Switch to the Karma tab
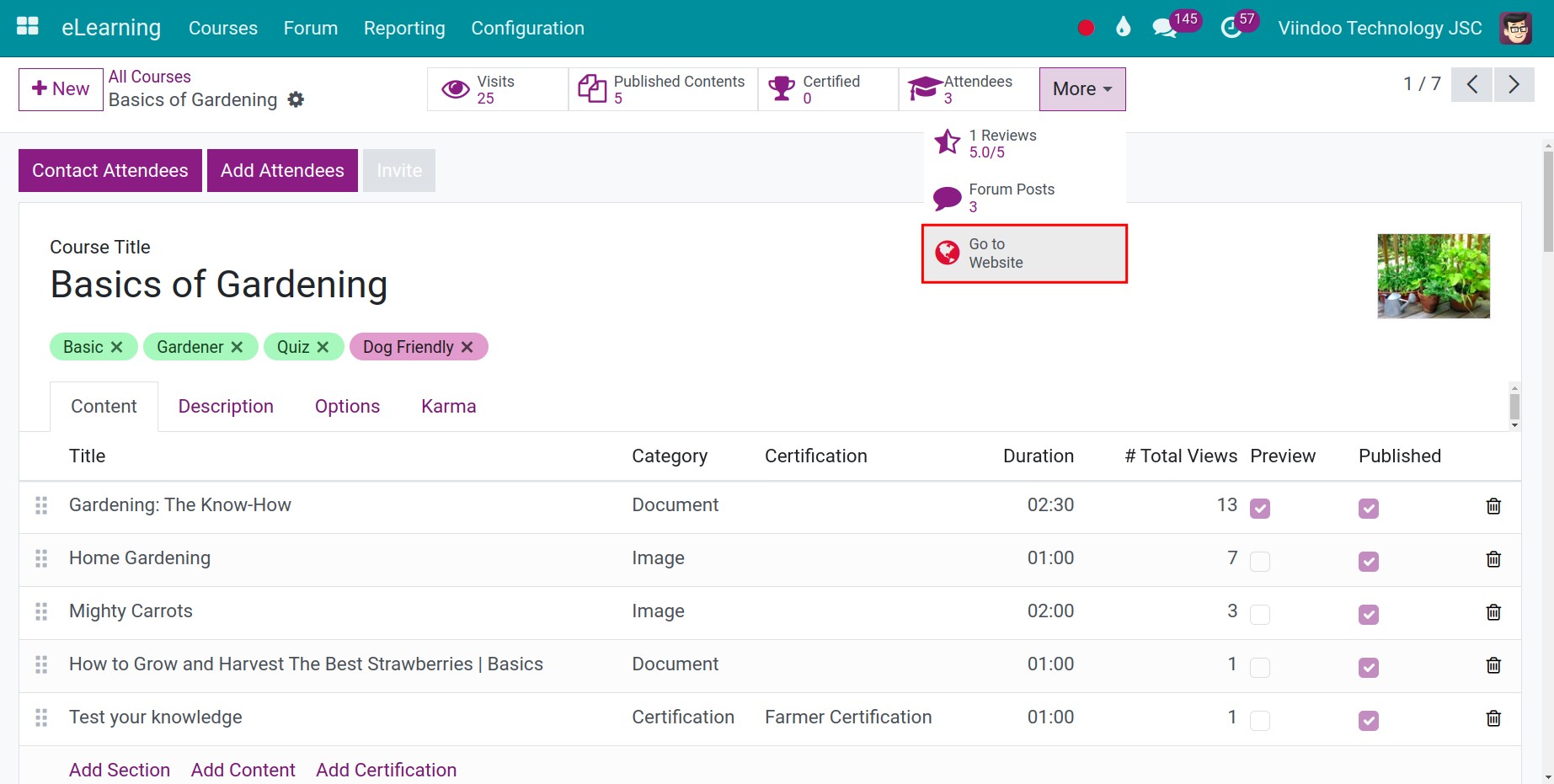Screen dimensions: 1554x784 click(x=449, y=407)
